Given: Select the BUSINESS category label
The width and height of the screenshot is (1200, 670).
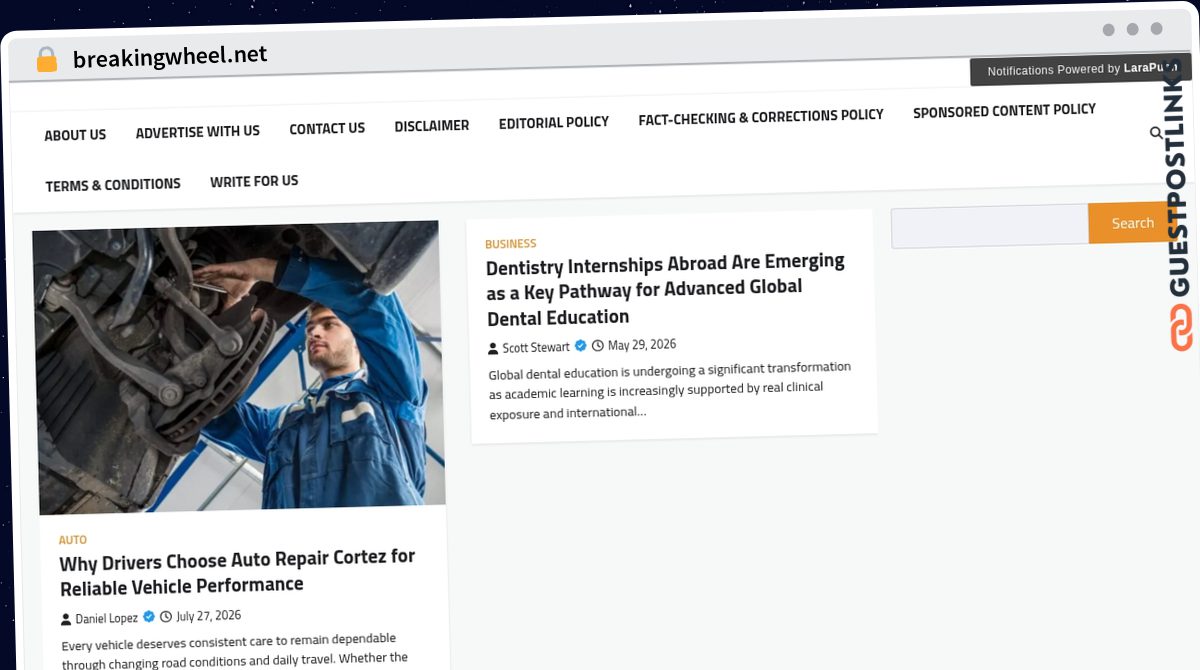Looking at the screenshot, I should pyautogui.click(x=510, y=244).
